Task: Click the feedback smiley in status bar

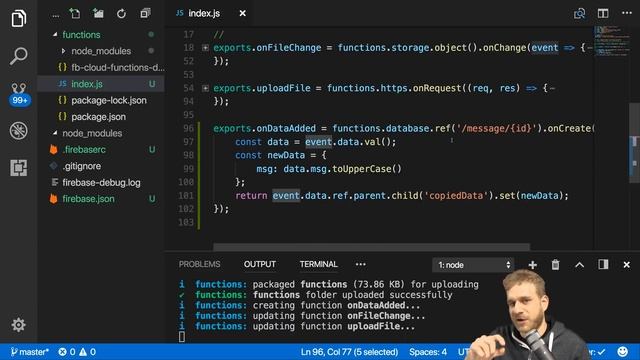Action: [x=623, y=351]
